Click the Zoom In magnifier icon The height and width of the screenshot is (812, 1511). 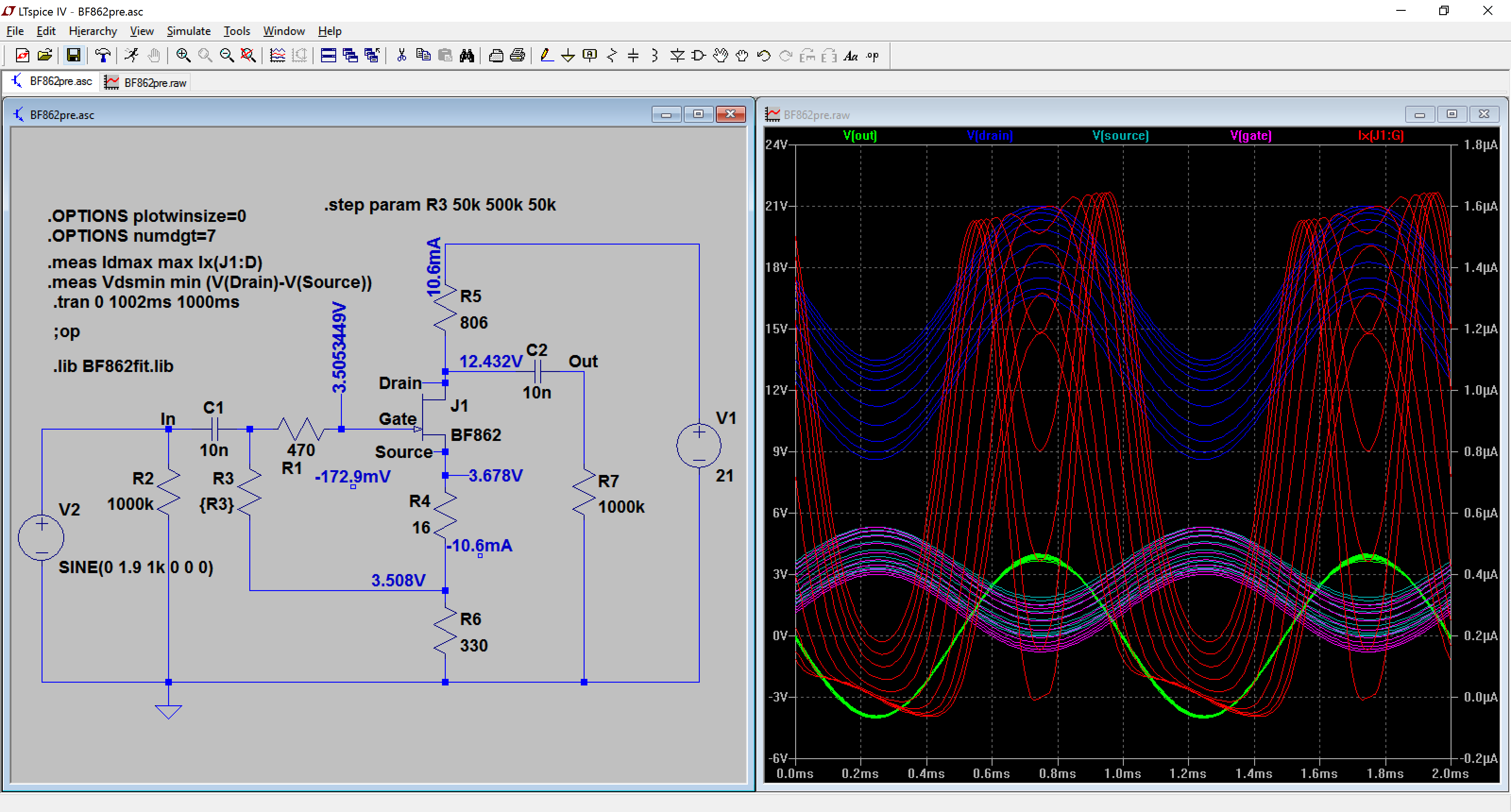183,56
